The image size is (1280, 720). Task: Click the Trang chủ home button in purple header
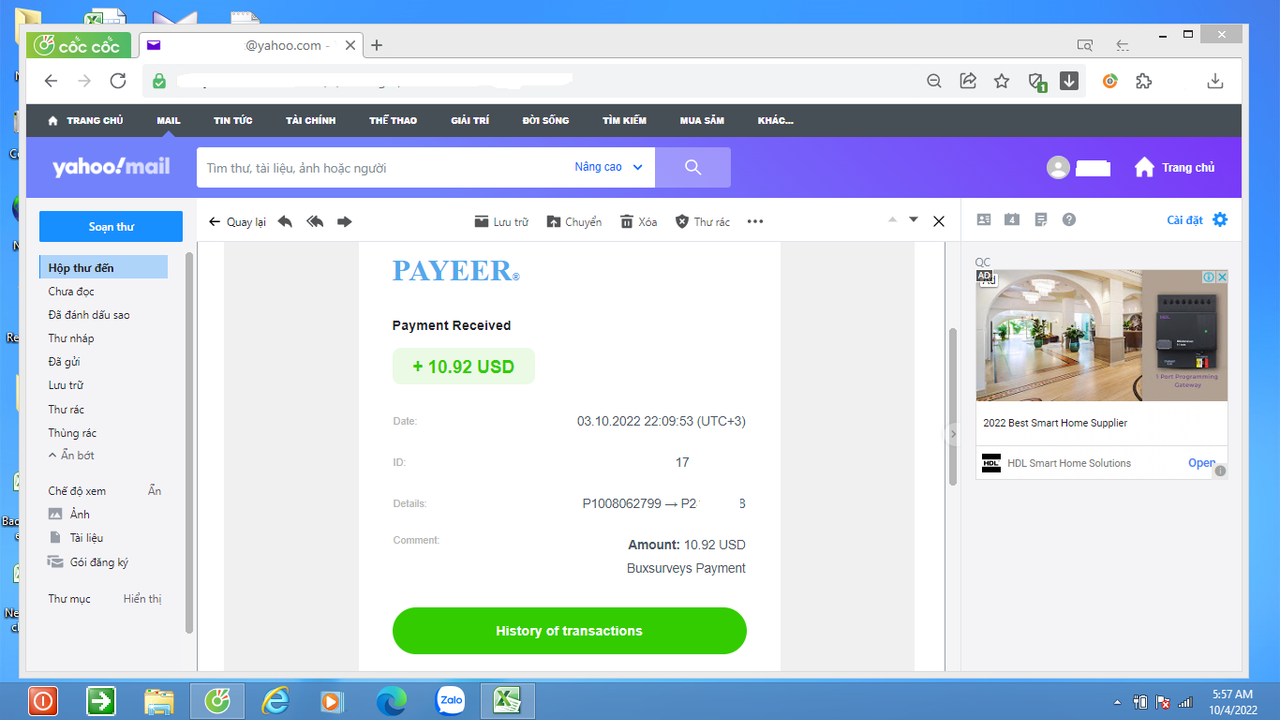click(1175, 168)
